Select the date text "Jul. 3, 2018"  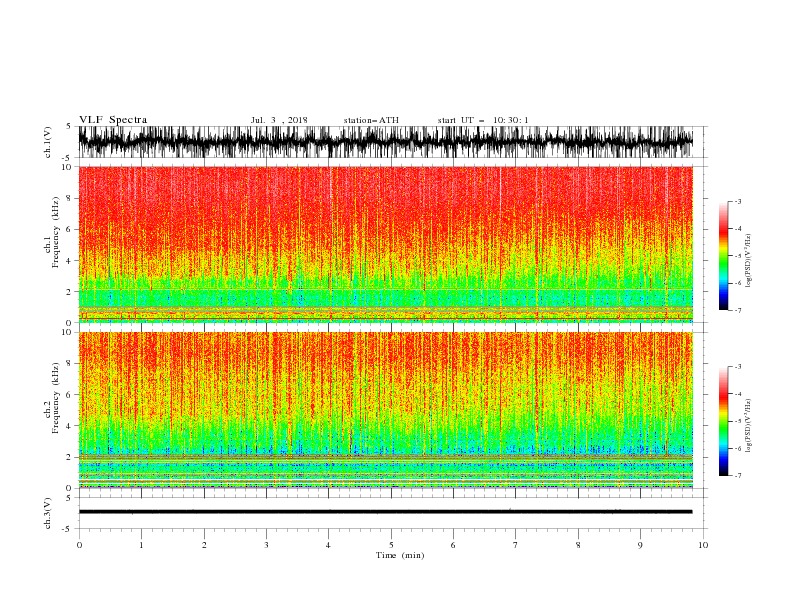(279, 120)
